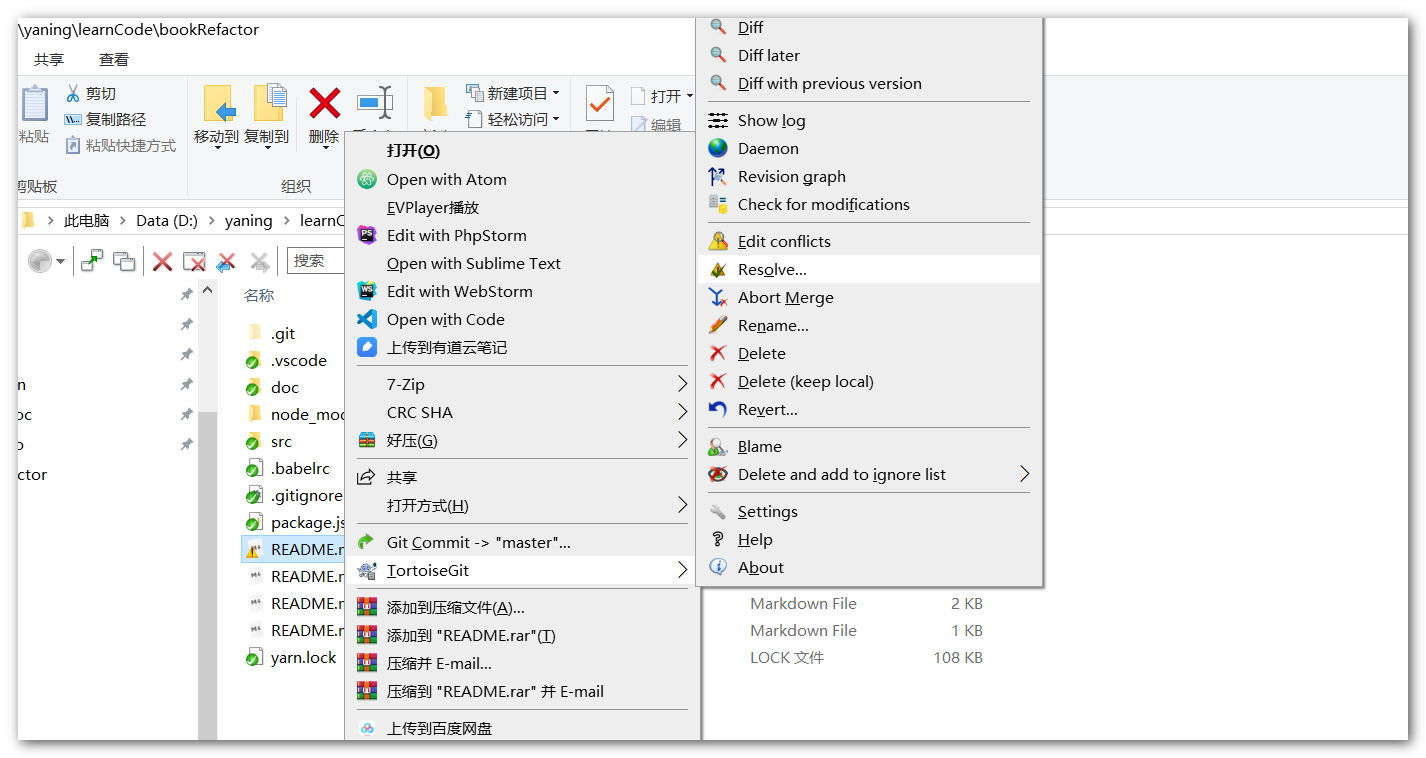Open the 共享 ribbon tab
The width and height of the screenshot is (1426, 758).
[x=49, y=60]
